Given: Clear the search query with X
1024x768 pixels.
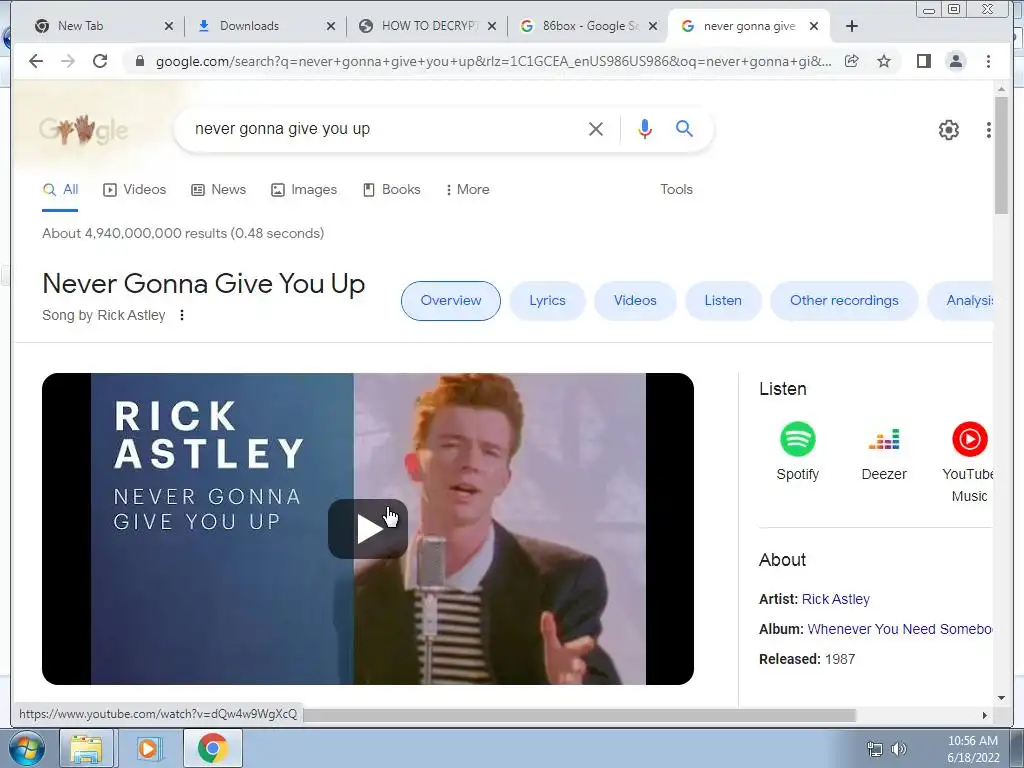Looking at the screenshot, I should pyautogui.click(x=596, y=129).
